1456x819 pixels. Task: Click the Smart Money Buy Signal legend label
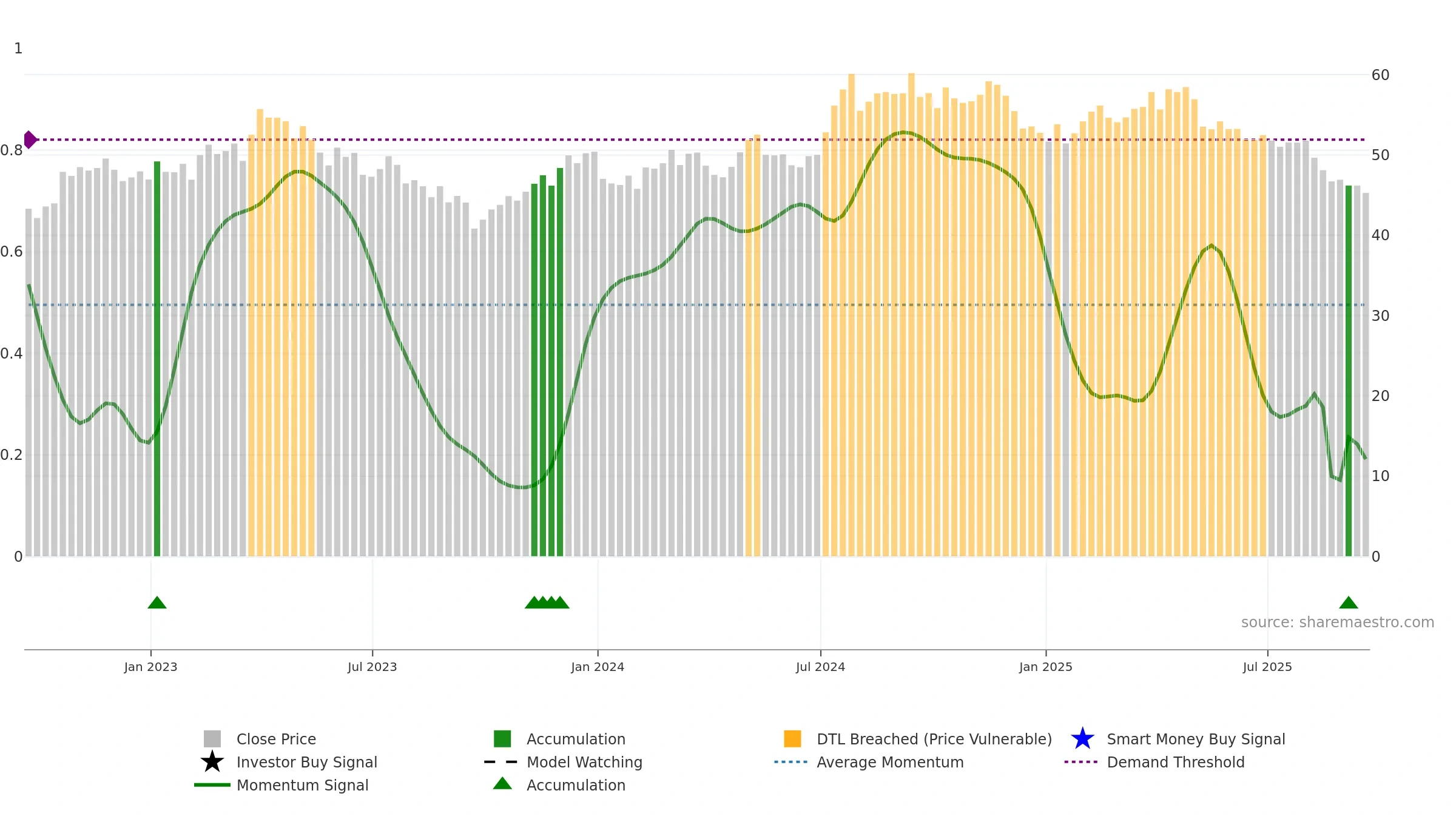(1196, 739)
